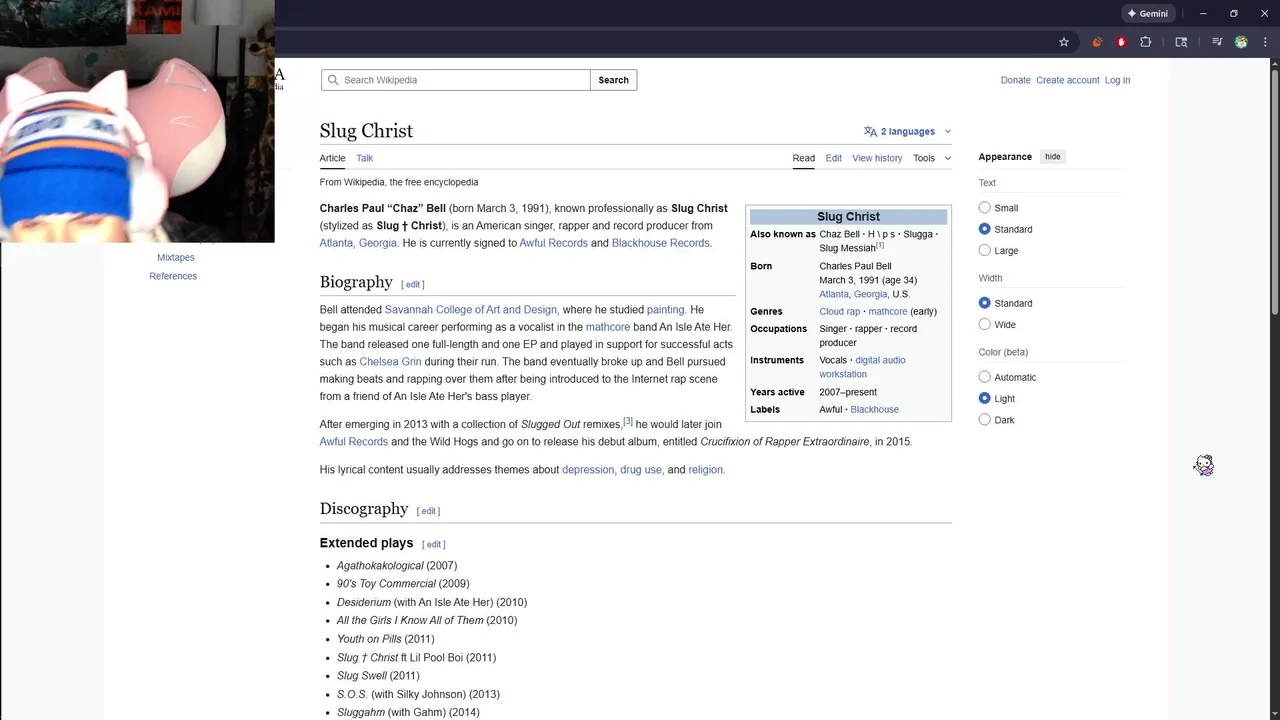Open the mathcore link in Biography
This screenshot has width=1280, height=720.
coord(608,327)
